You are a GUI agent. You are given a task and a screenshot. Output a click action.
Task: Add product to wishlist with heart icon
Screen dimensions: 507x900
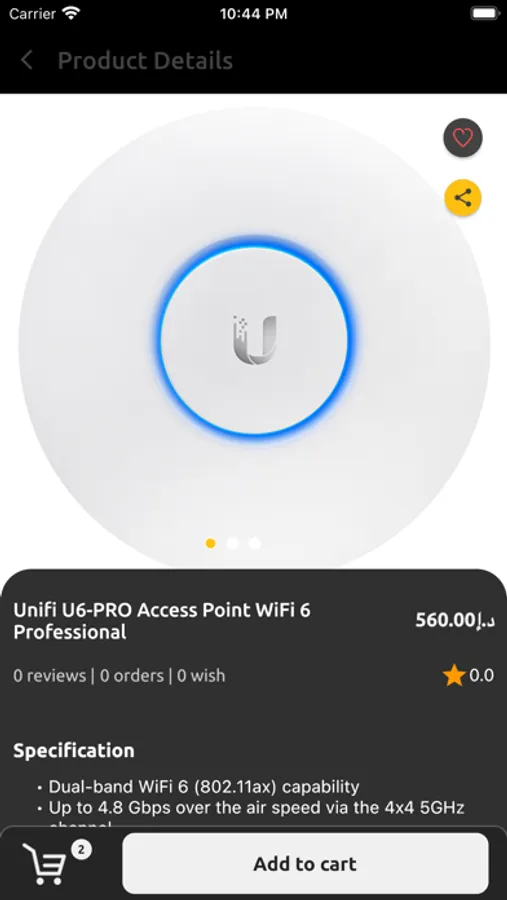pyautogui.click(x=463, y=138)
